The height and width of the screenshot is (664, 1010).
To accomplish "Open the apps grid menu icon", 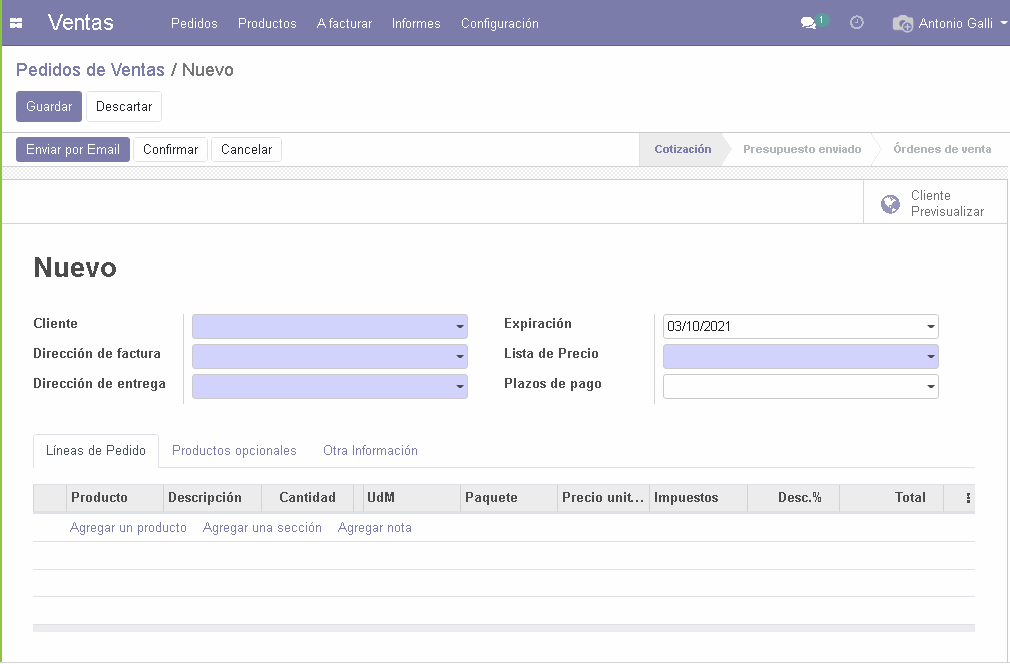I will coord(16,23).
